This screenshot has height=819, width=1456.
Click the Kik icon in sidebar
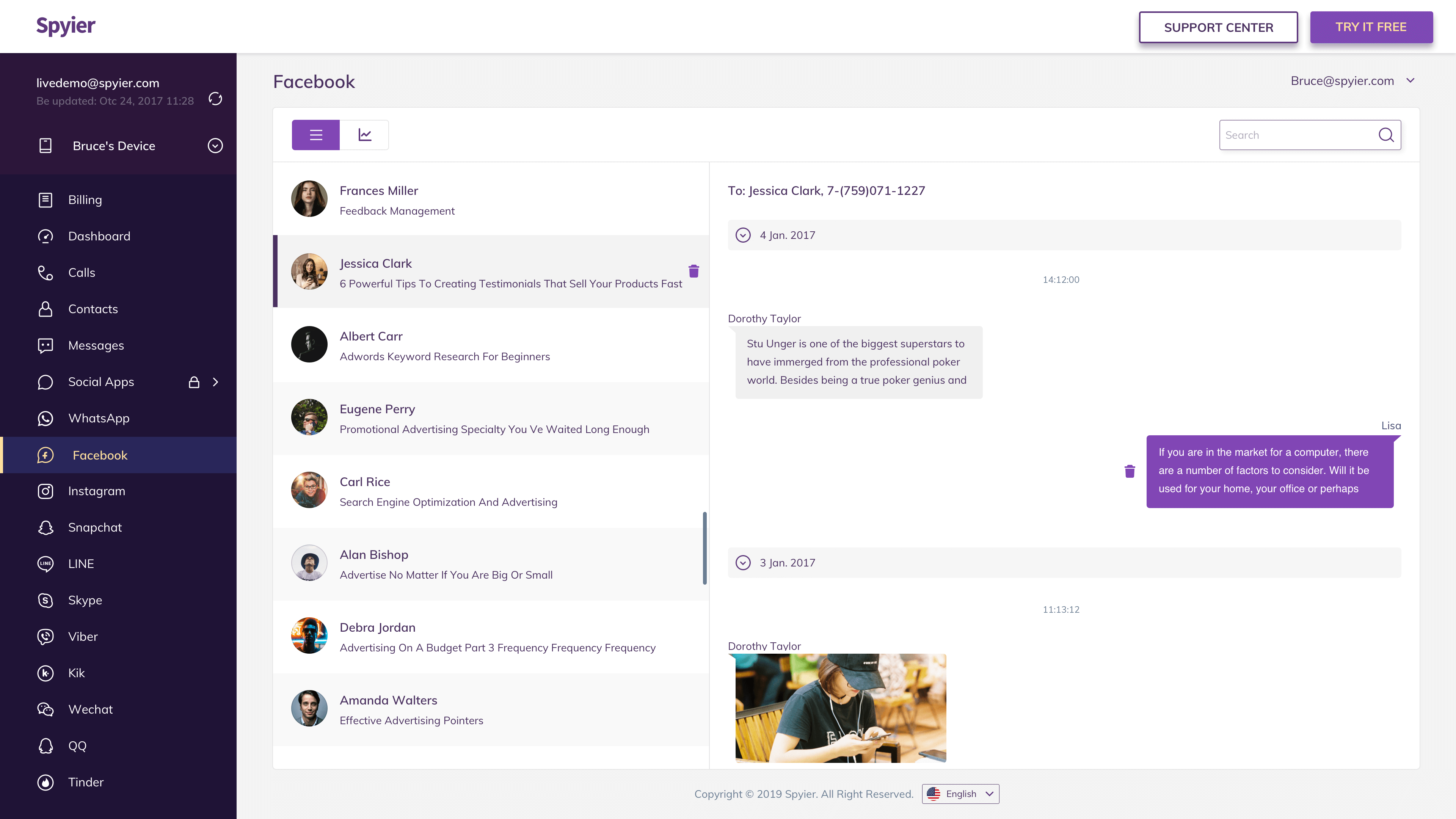pos(45,673)
